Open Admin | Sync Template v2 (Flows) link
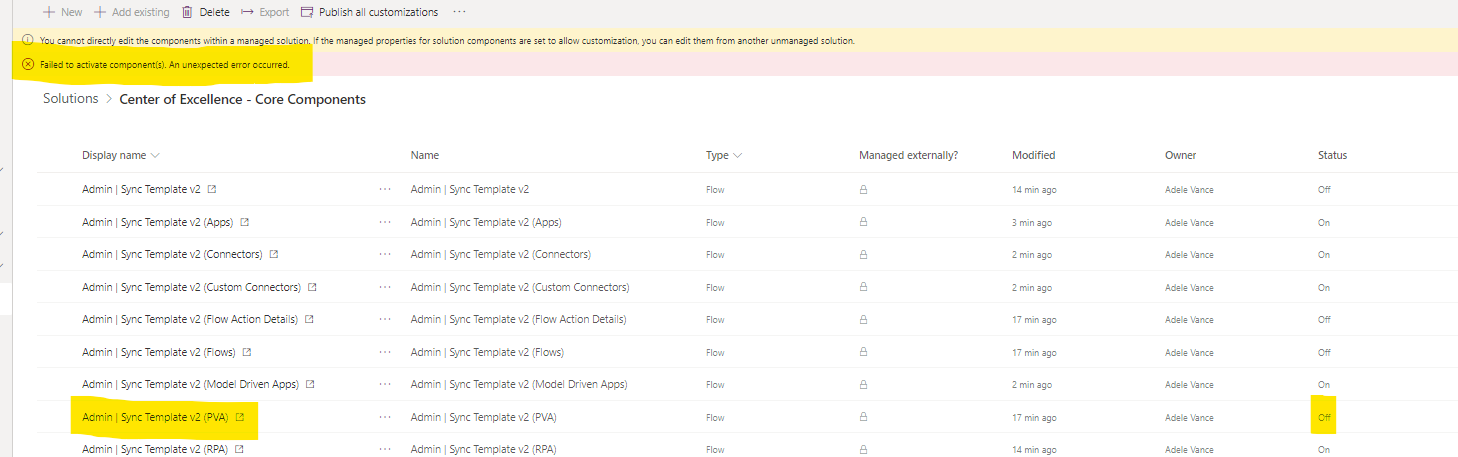 pos(158,352)
